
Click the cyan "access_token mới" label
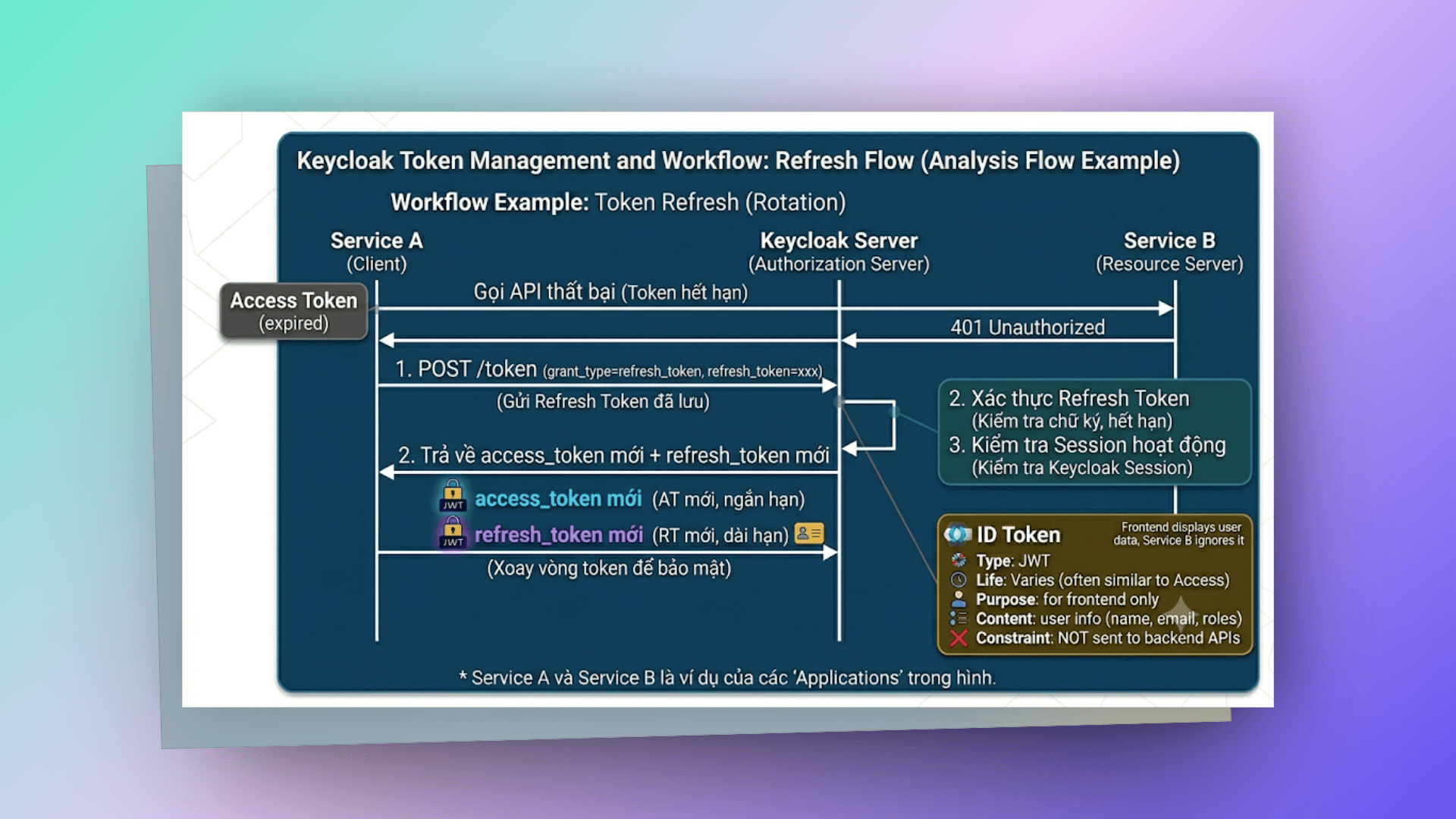558,499
